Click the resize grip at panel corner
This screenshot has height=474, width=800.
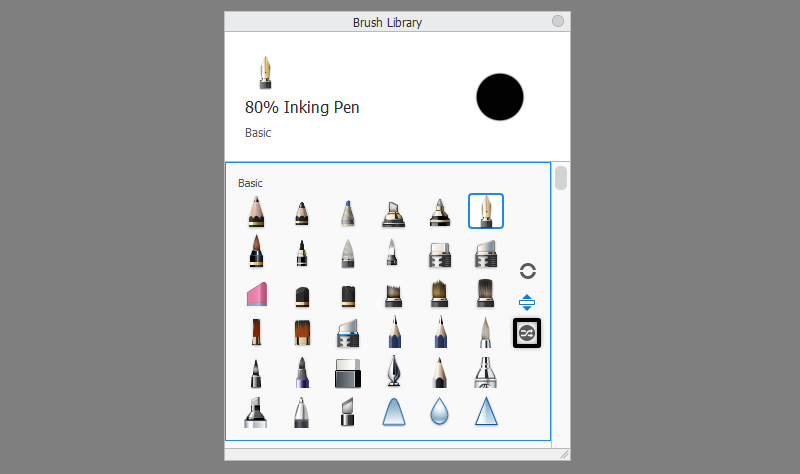tap(564, 454)
